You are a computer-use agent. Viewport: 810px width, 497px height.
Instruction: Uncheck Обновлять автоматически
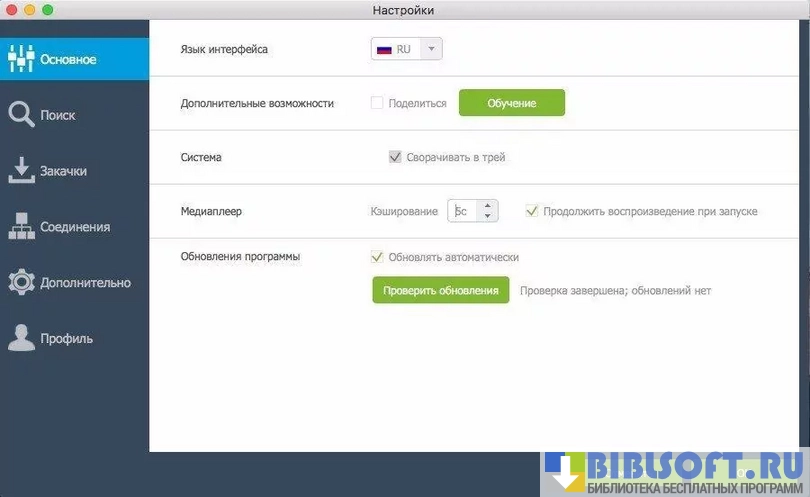[377, 257]
